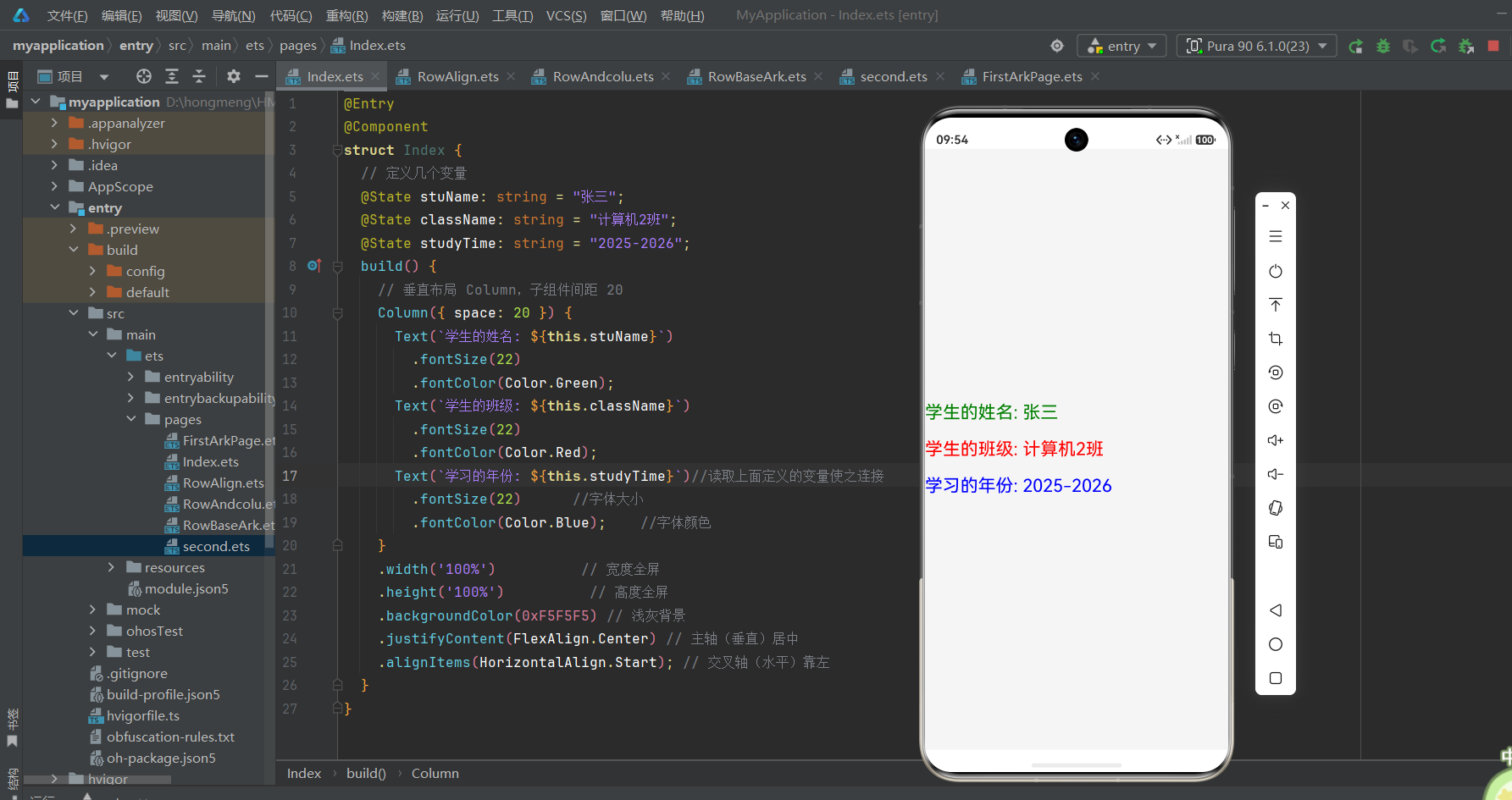Rotate the emulator screen

tap(1276, 508)
